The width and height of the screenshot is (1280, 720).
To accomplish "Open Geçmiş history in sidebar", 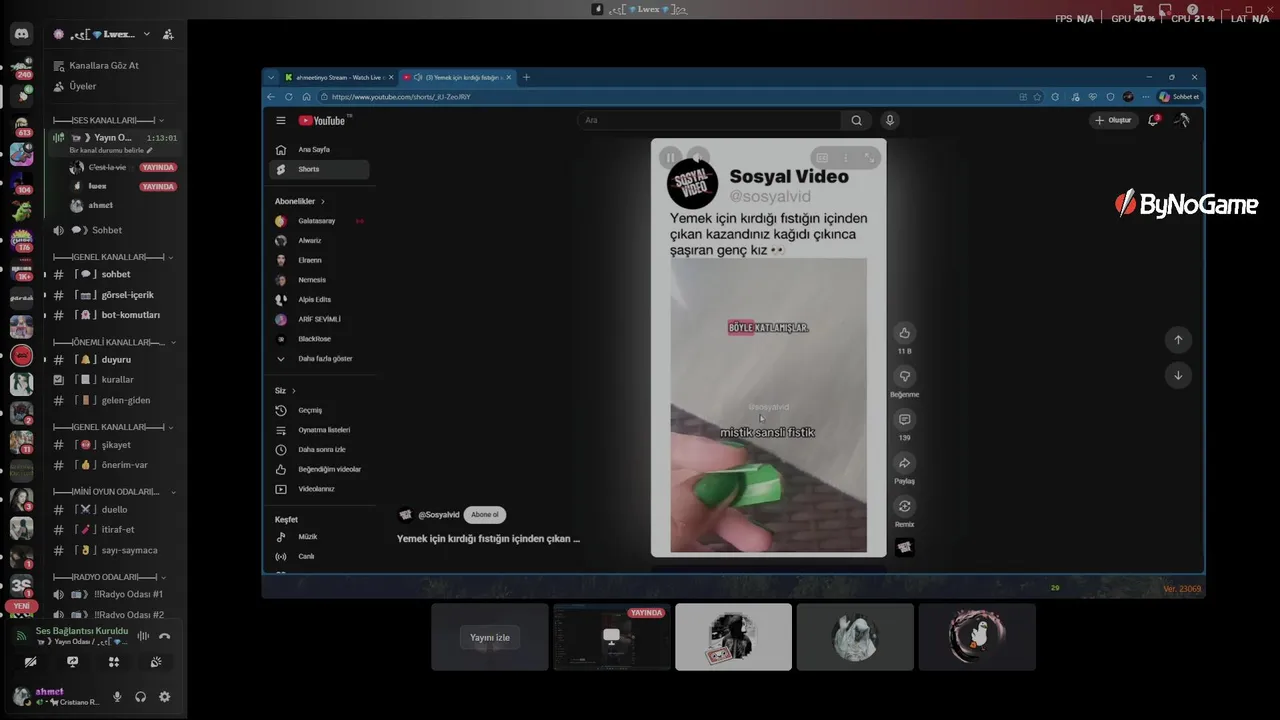I will [x=320, y=410].
